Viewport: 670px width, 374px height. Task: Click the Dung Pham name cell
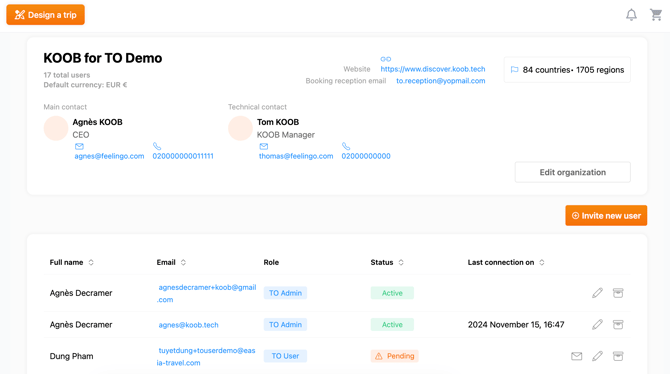pyautogui.click(x=71, y=356)
